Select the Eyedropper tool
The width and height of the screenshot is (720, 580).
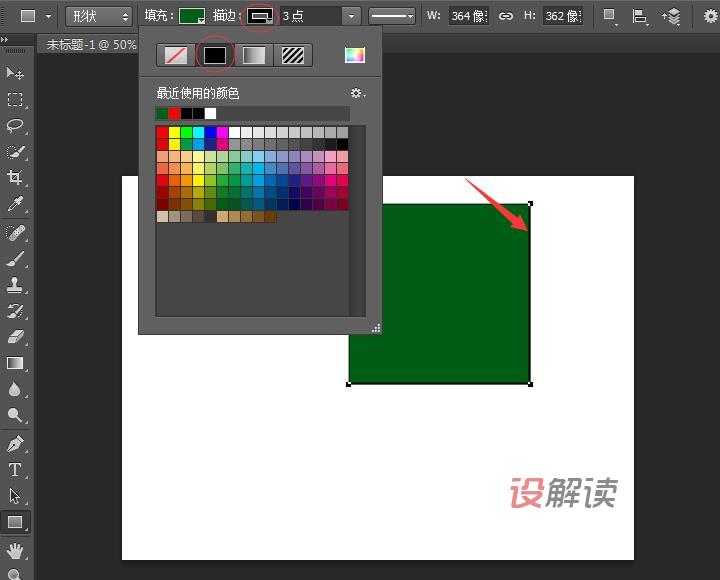(15, 205)
